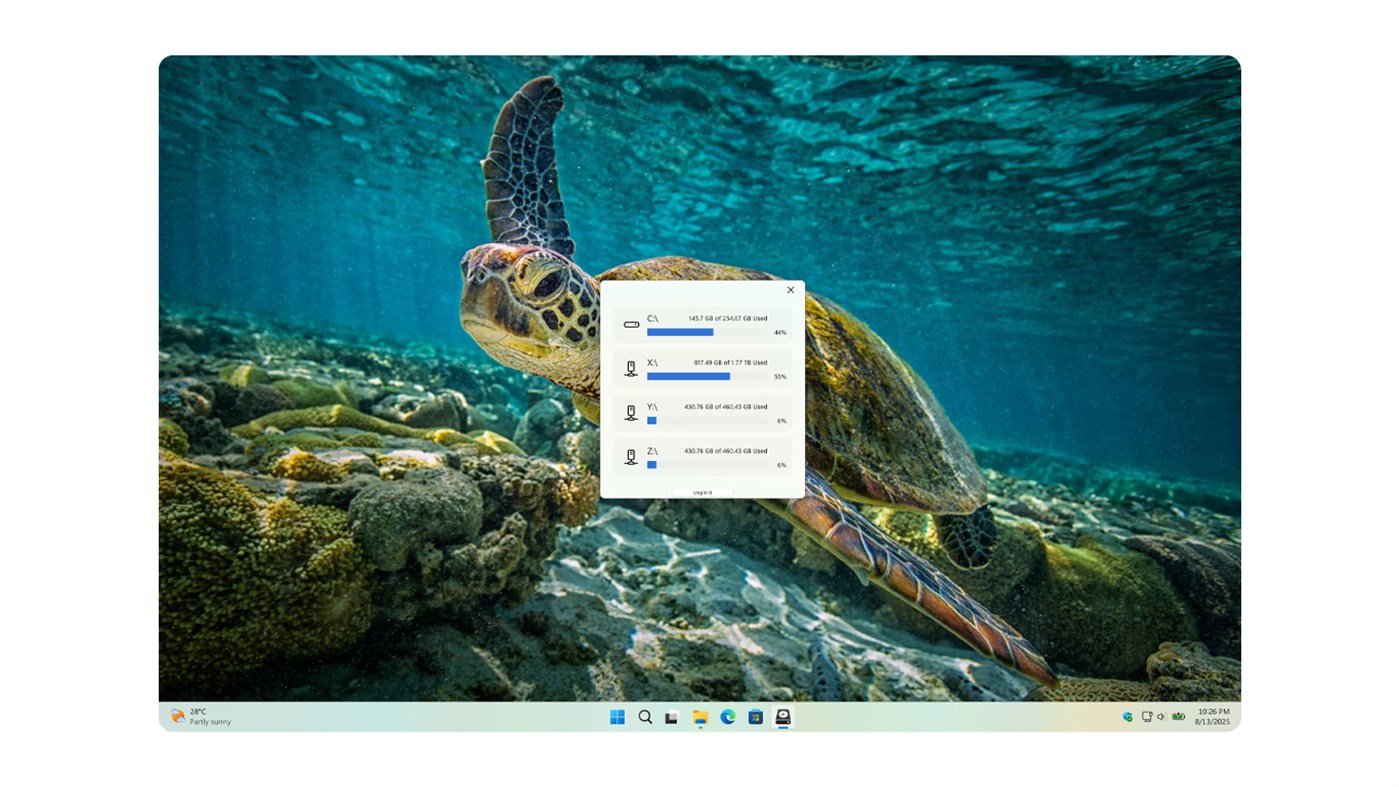Image resolution: width=1399 pixels, height=787 pixels.
Task: Click the volume icon in the system tray
Action: (1160, 716)
